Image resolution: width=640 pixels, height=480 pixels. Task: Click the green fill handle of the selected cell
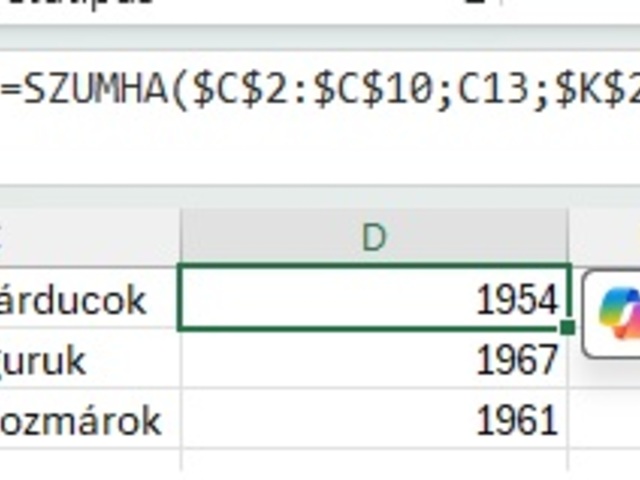pos(568,328)
